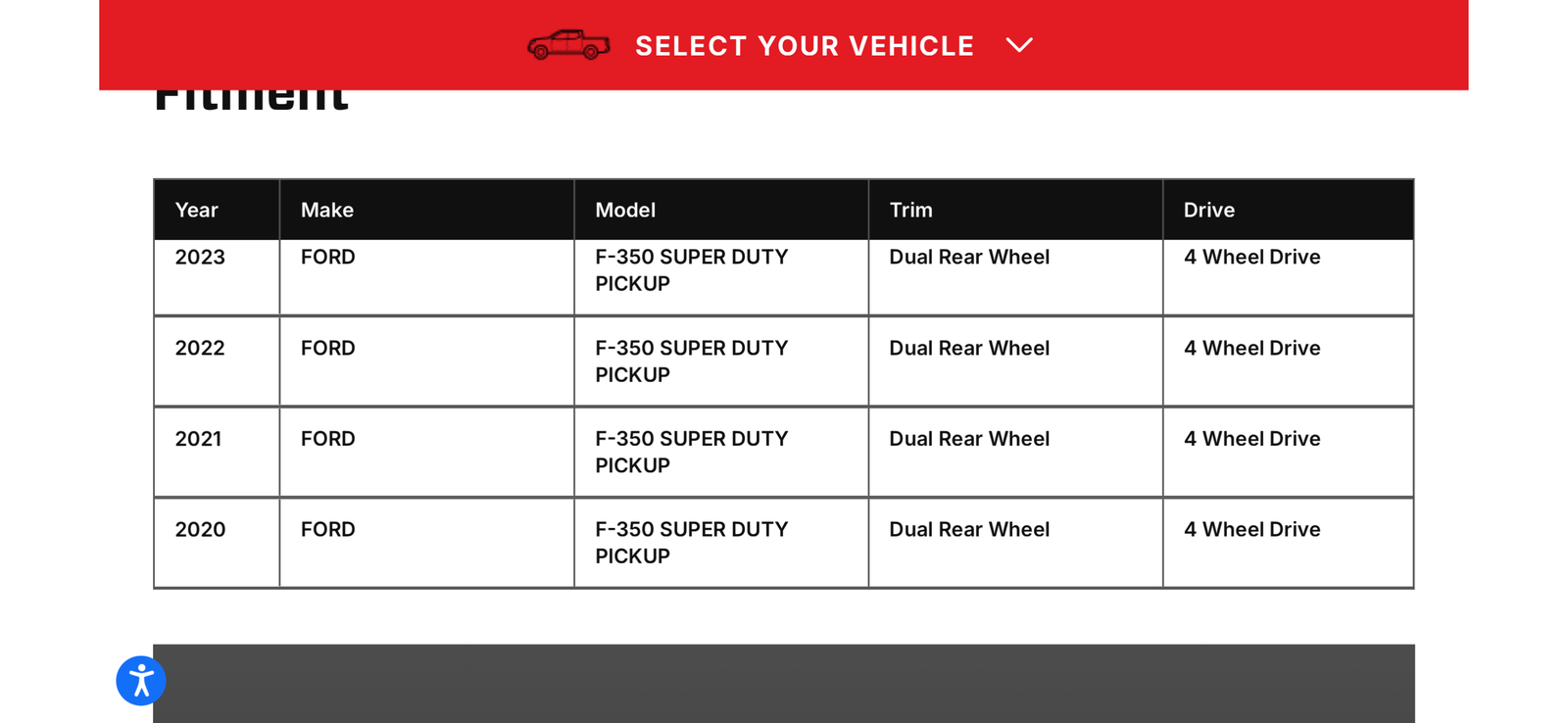Click FORD in the 2022 row
The height and width of the screenshot is (723, 1568).
tap(327, 349)
